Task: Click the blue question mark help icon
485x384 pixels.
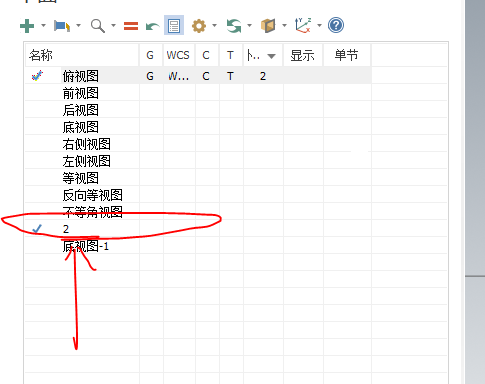Action: point(336,25)
